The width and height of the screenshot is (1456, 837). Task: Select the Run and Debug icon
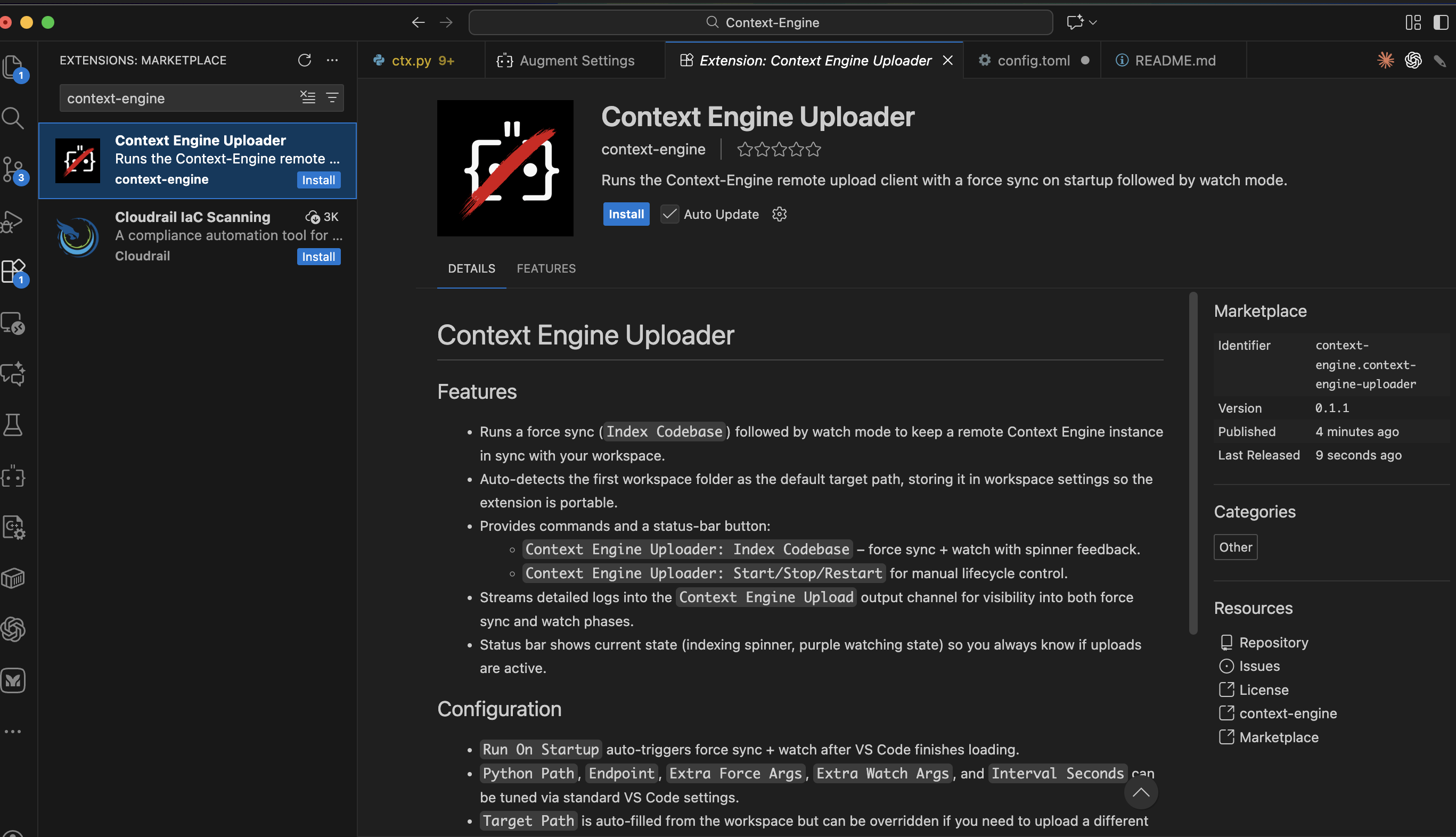pyautogui.click(x=14, y=221)
